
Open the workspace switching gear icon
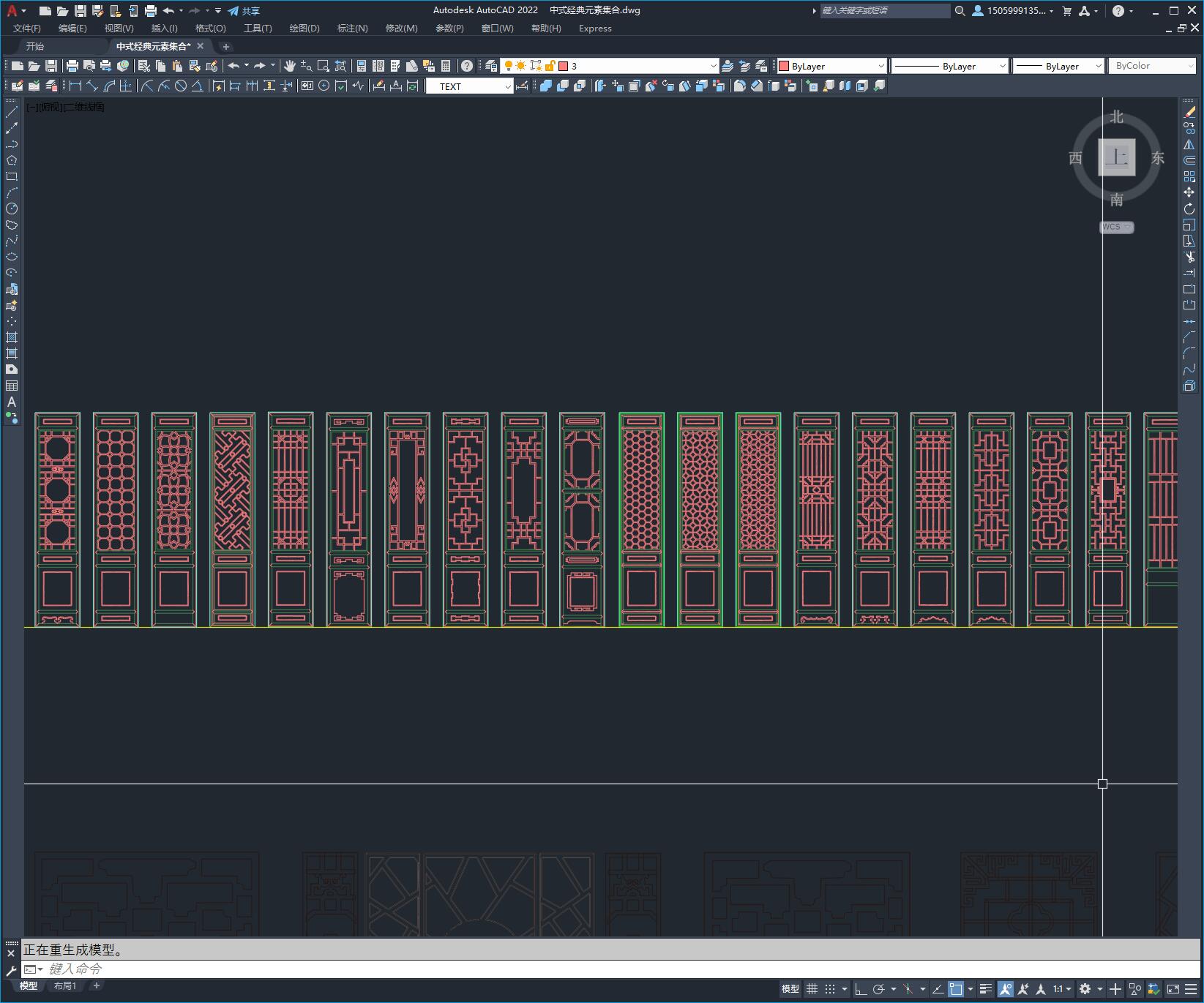(x=1085, y=989)
